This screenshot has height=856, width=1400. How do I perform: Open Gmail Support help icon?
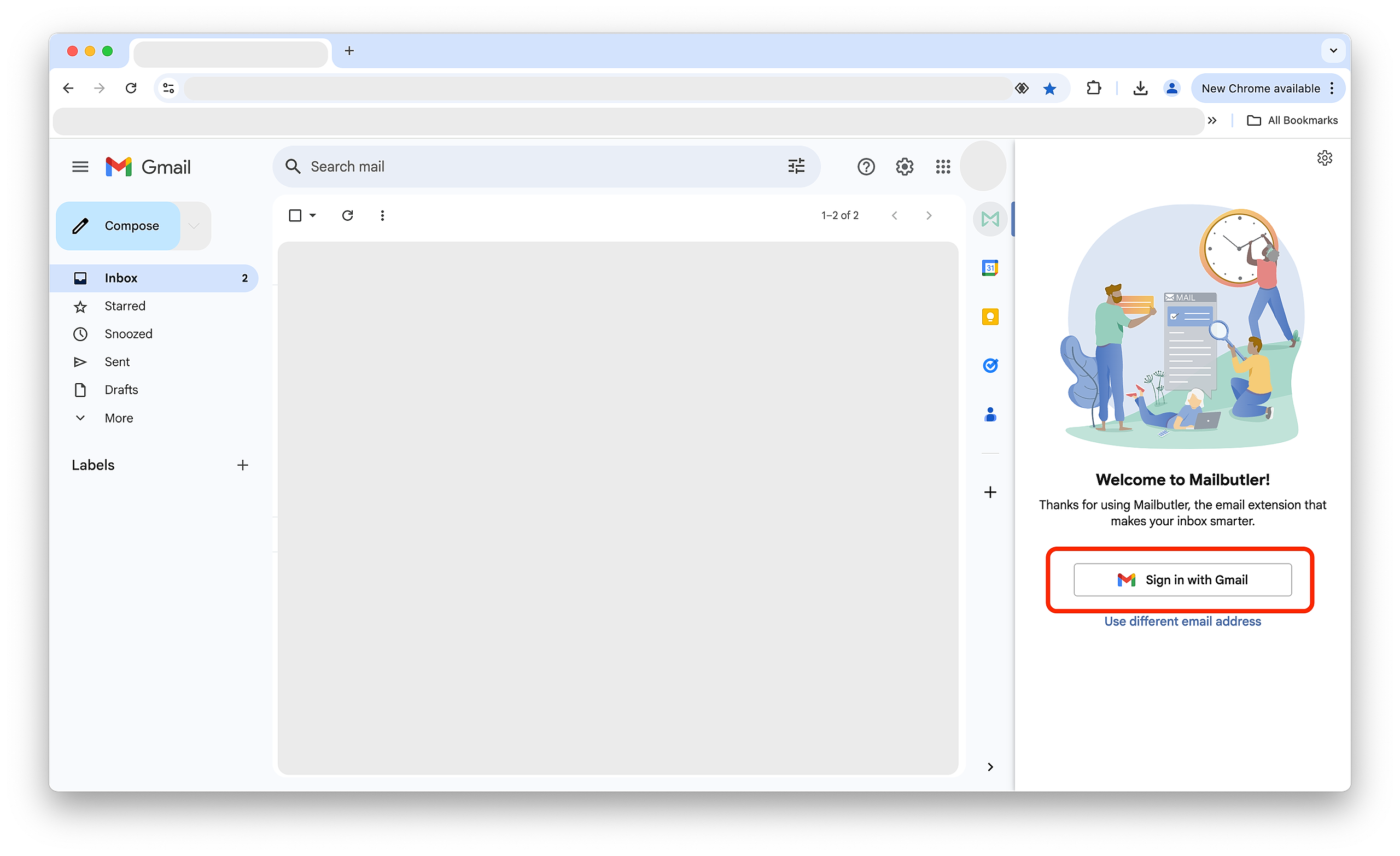coord(865,166)
